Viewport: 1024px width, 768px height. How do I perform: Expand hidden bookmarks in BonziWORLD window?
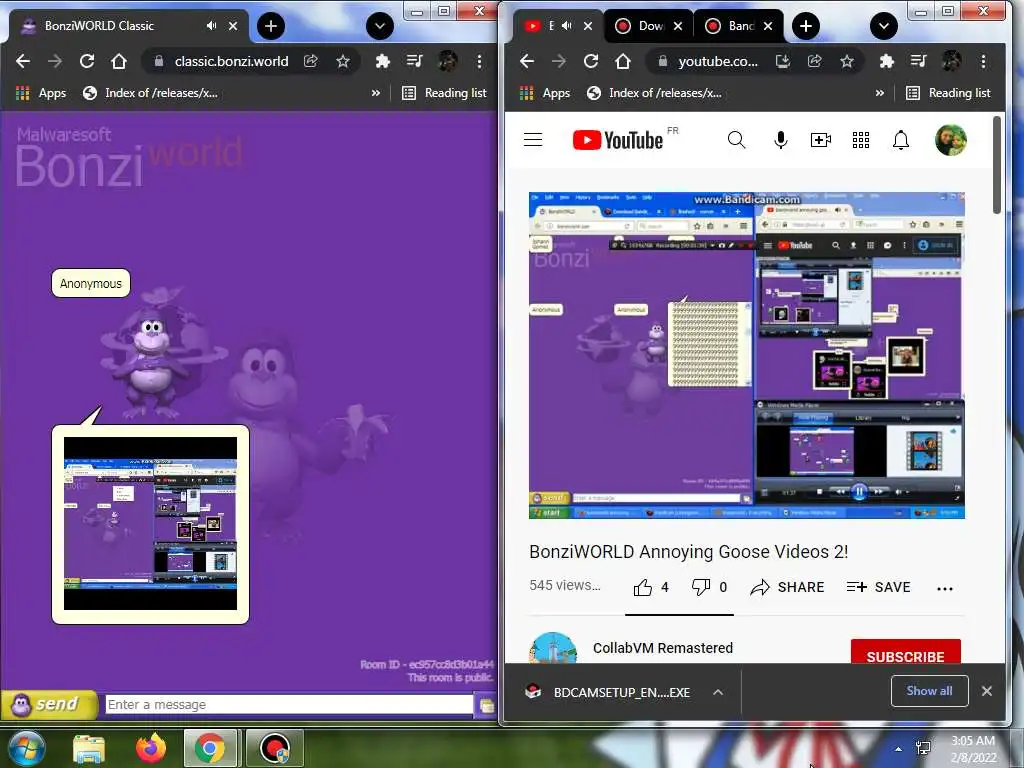click(376, 93)
